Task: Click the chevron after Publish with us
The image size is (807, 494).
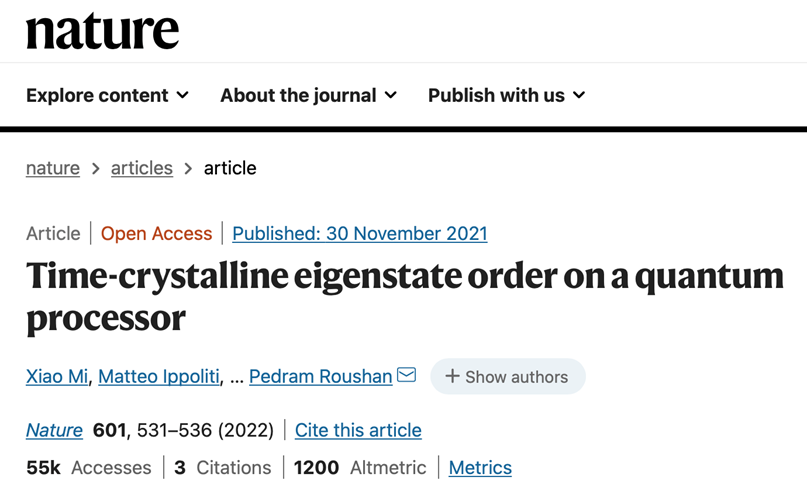Action: 579,95
